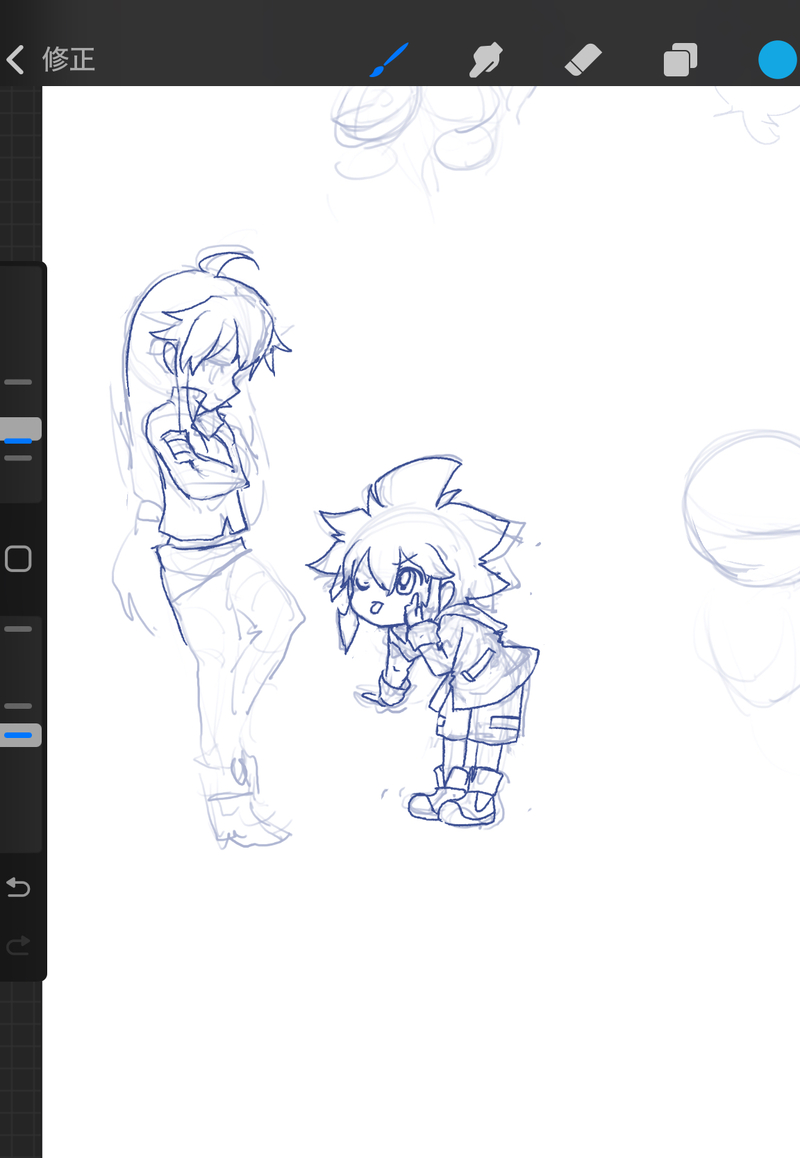
Task: Tap the Redo arrow
Action: point(18,945)
